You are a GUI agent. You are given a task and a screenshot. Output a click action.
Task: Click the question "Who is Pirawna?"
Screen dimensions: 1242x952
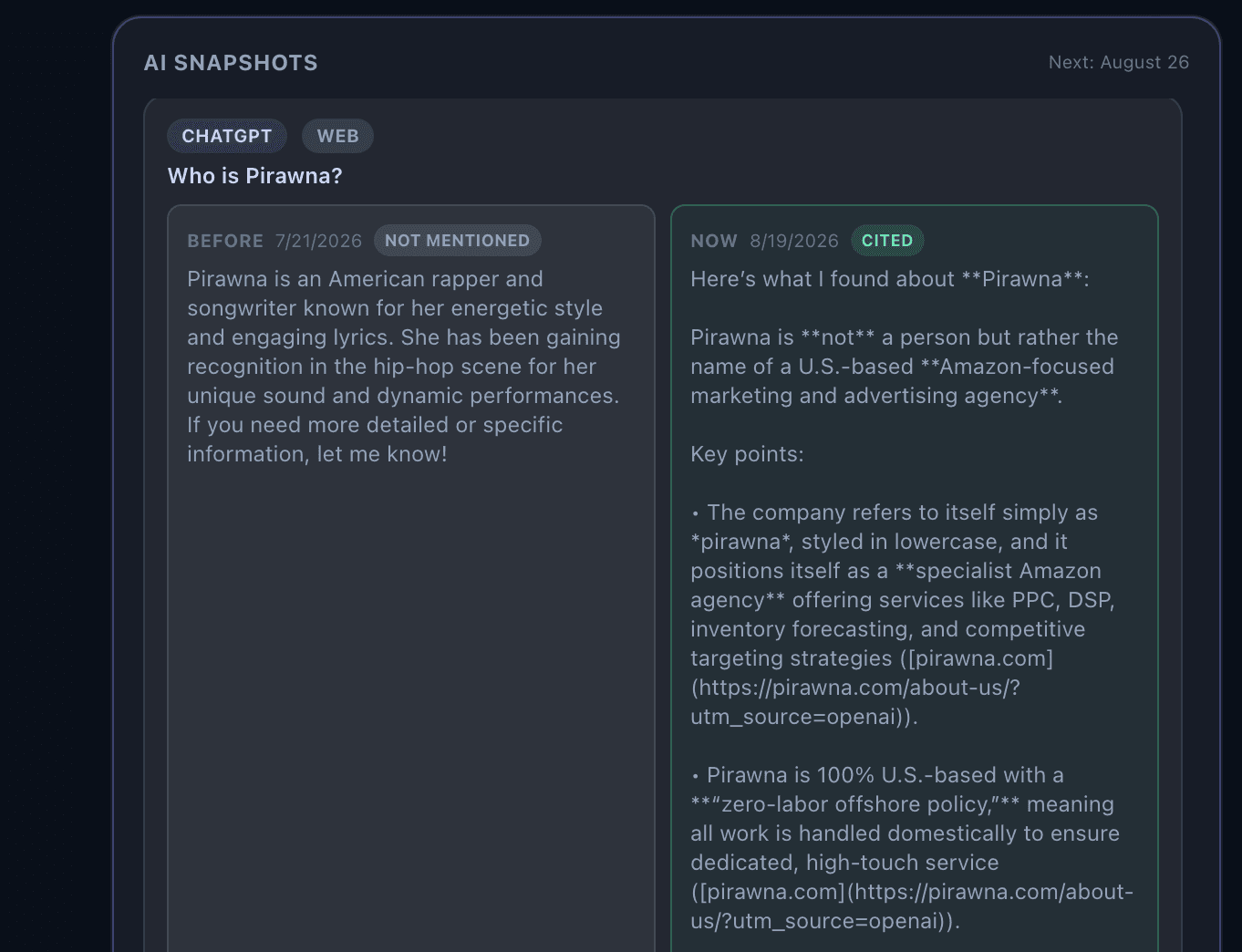coord(255,176)
